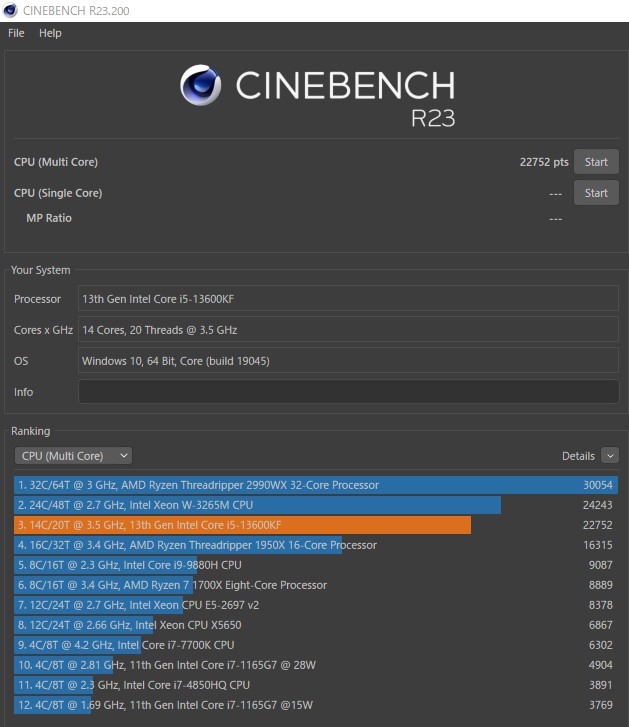This screenshot has width=629, height=727.
Task: Open the Help menu
Action: pos(50,33)
